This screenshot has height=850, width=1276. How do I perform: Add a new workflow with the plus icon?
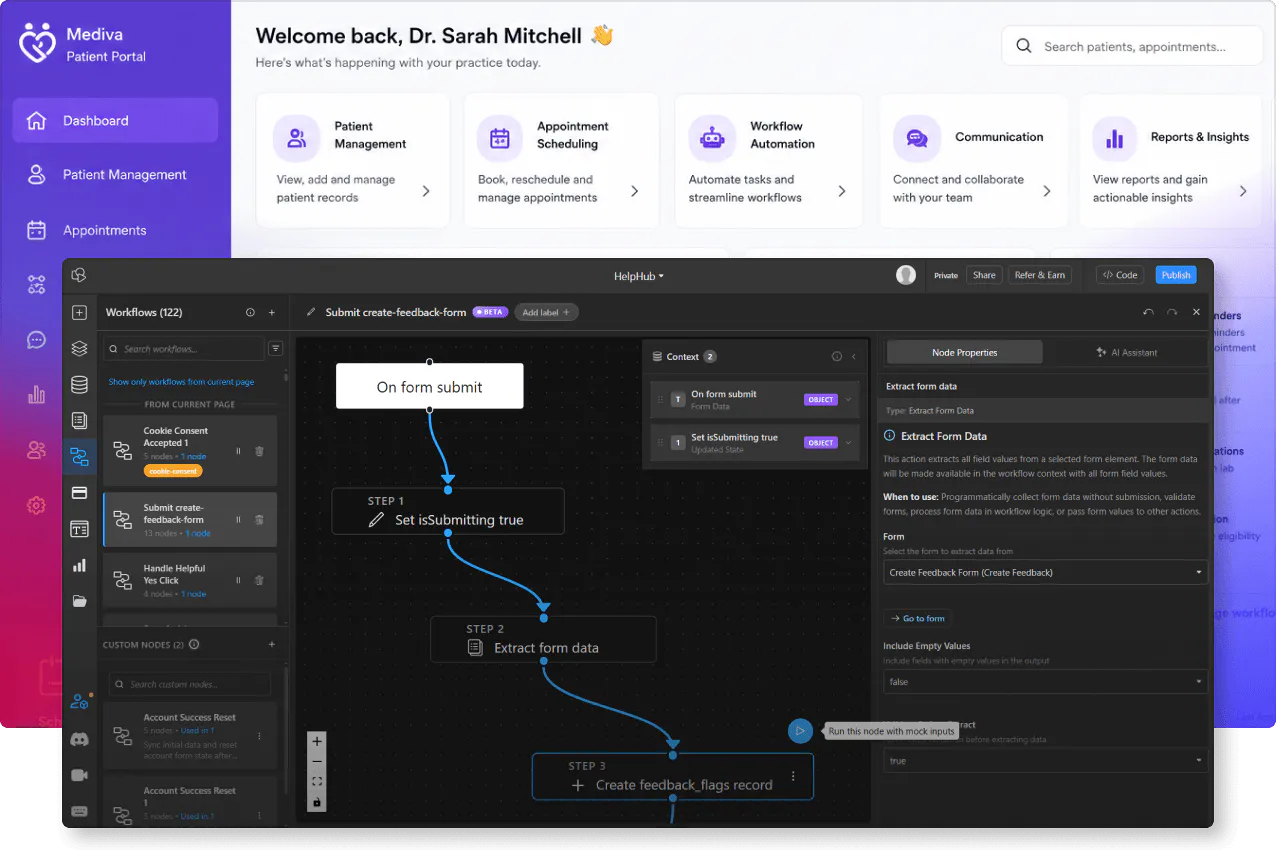point(272,313)
